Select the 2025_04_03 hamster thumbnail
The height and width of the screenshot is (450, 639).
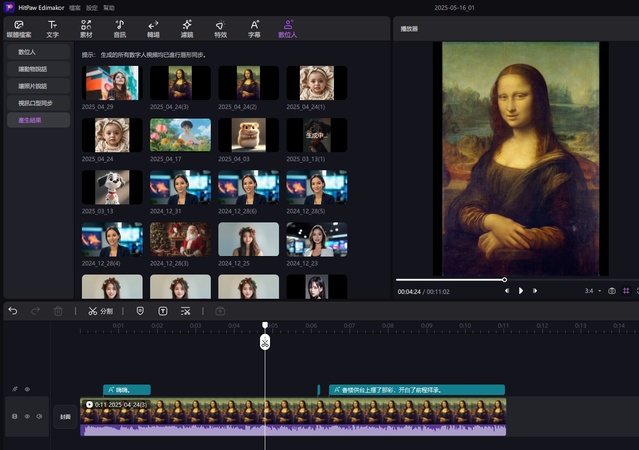[248, 135]
